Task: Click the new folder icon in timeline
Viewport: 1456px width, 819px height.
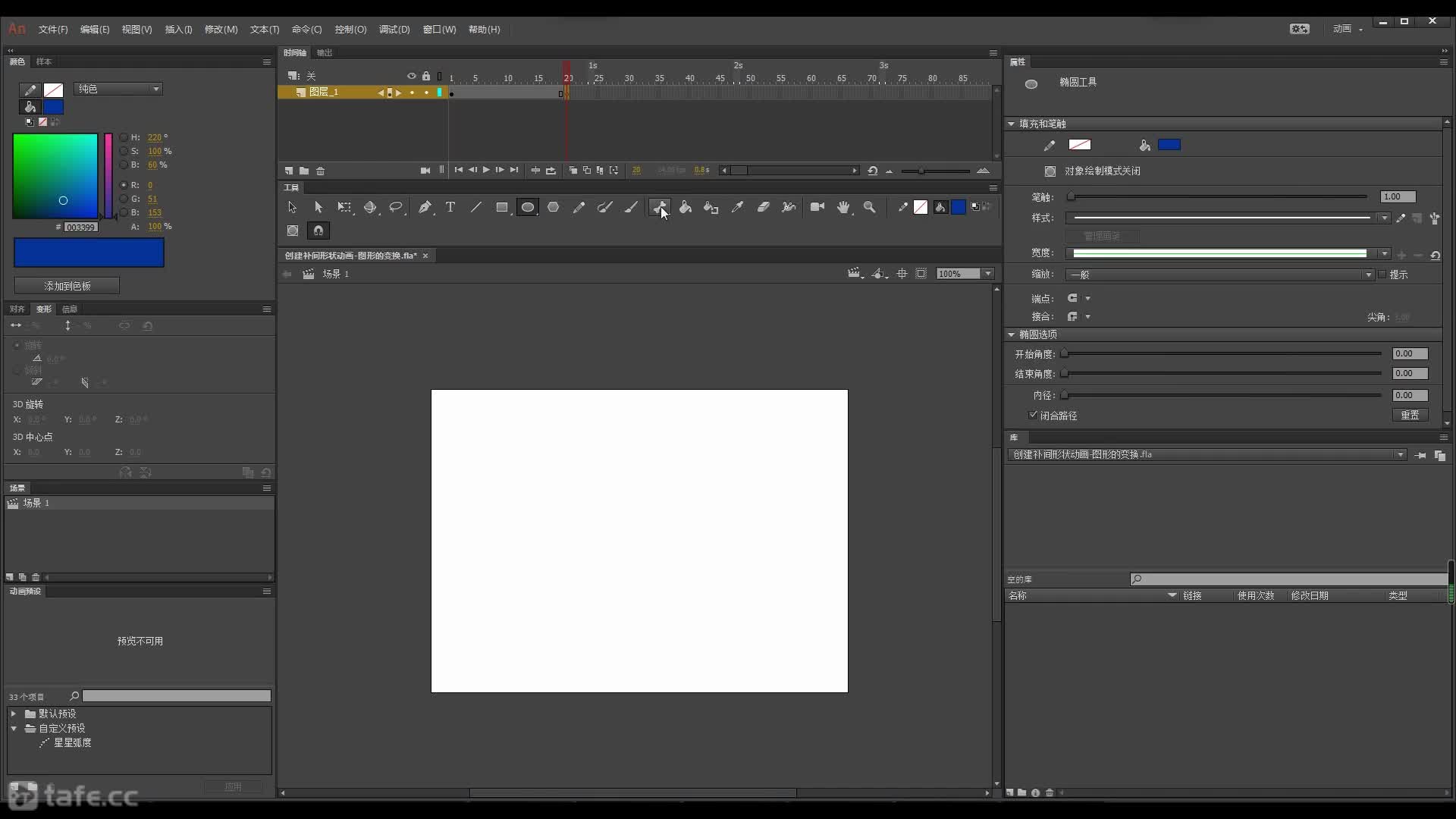Action: tap(304, 171)
